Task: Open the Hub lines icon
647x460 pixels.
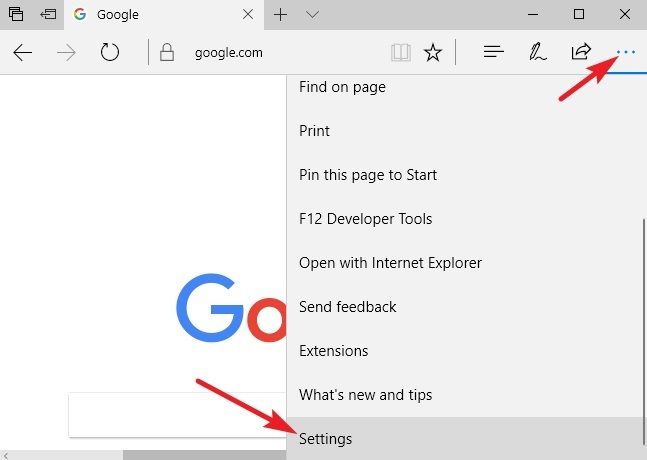Action: tap(493, 52)
